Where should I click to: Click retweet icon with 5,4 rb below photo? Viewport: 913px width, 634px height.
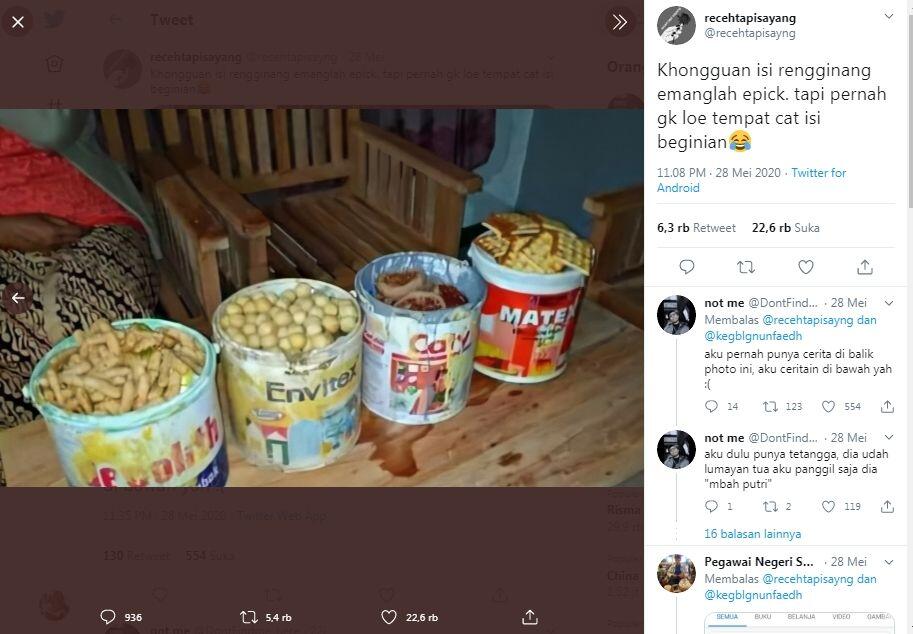[x=249, y=617]
